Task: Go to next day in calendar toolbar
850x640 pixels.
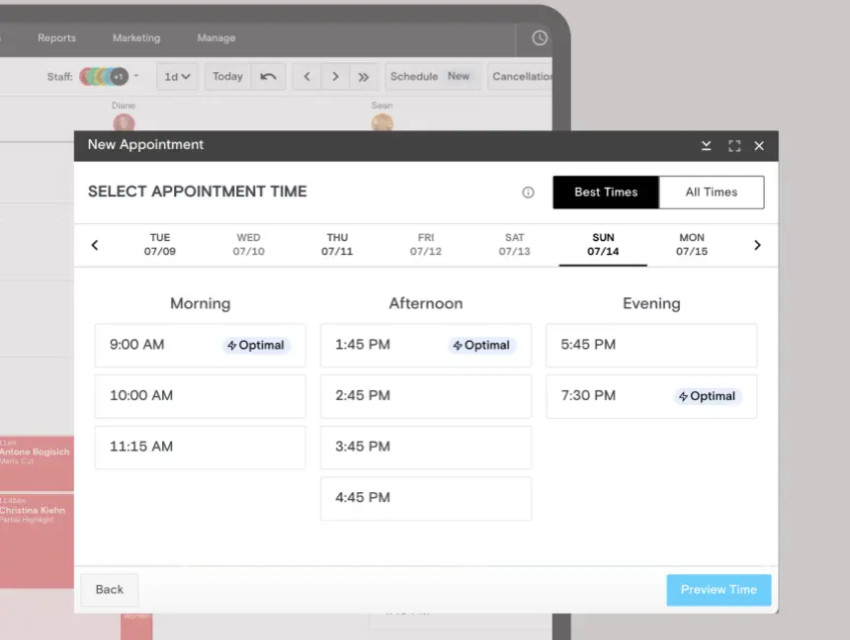Action: (x=335, y=77)
